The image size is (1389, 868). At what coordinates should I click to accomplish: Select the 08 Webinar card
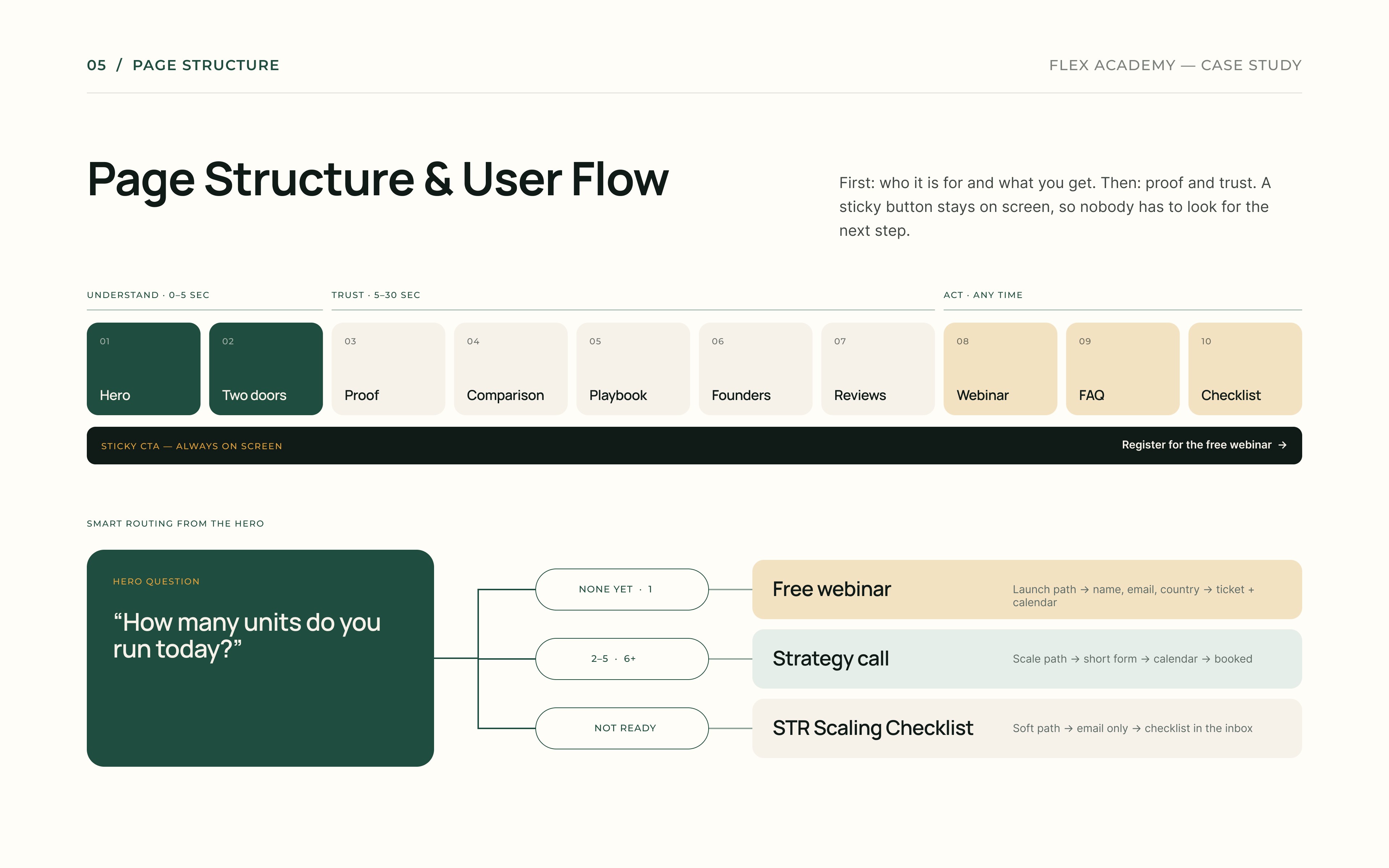pyautogui.click(x=1001, y=369)
